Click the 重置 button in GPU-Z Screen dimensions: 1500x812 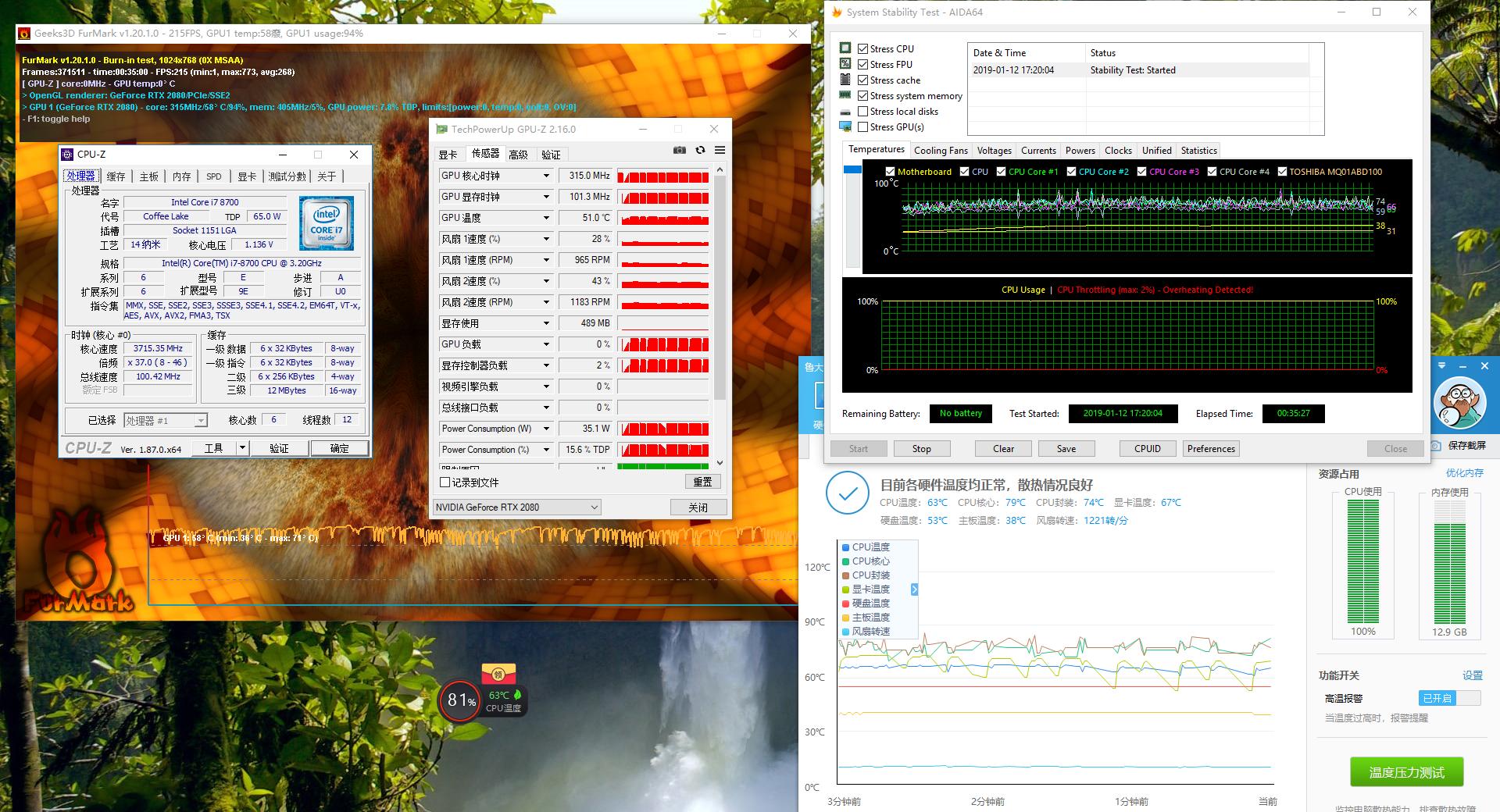click(702, 482)
